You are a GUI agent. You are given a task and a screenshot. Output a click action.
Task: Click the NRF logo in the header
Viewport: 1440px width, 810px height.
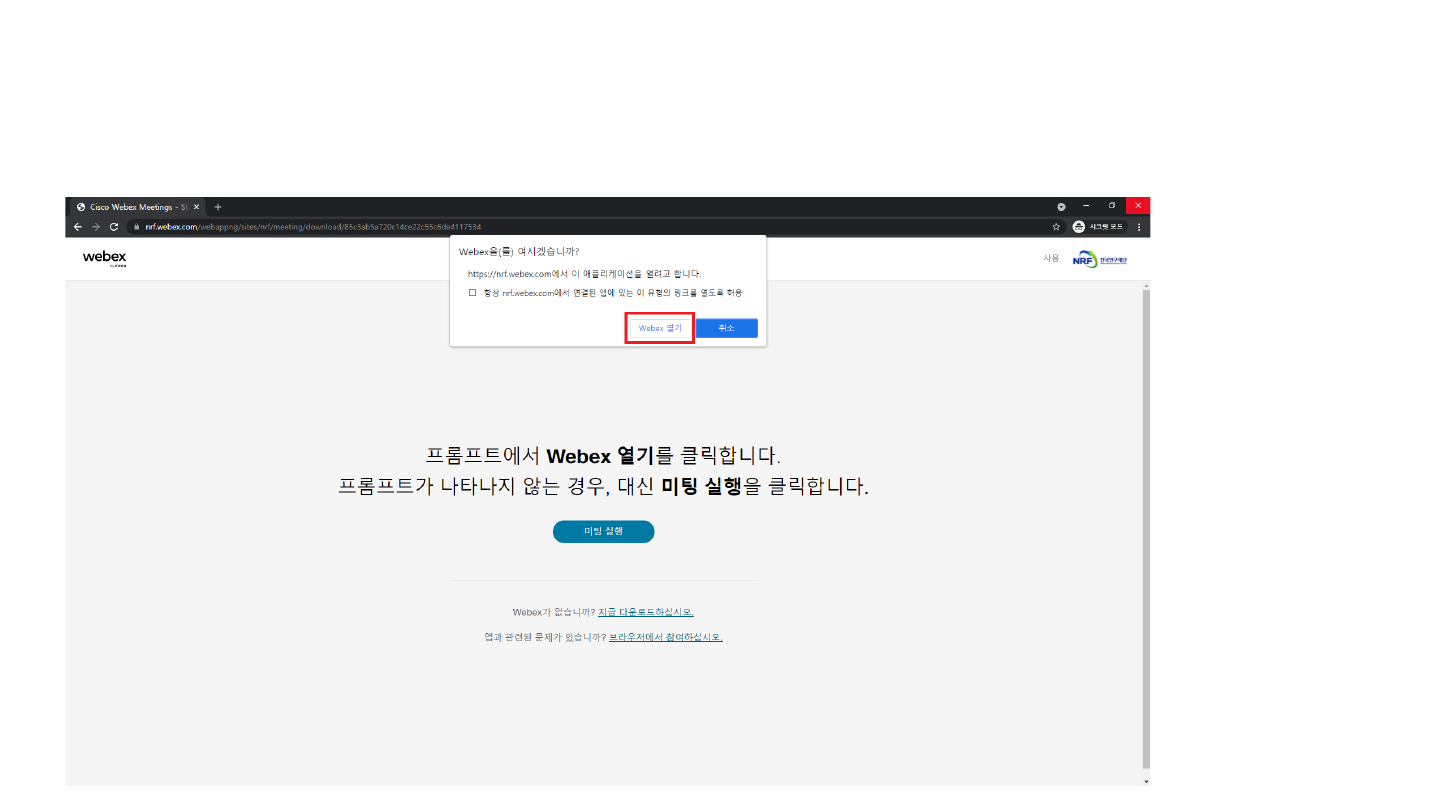click(x=1099, y=260)
